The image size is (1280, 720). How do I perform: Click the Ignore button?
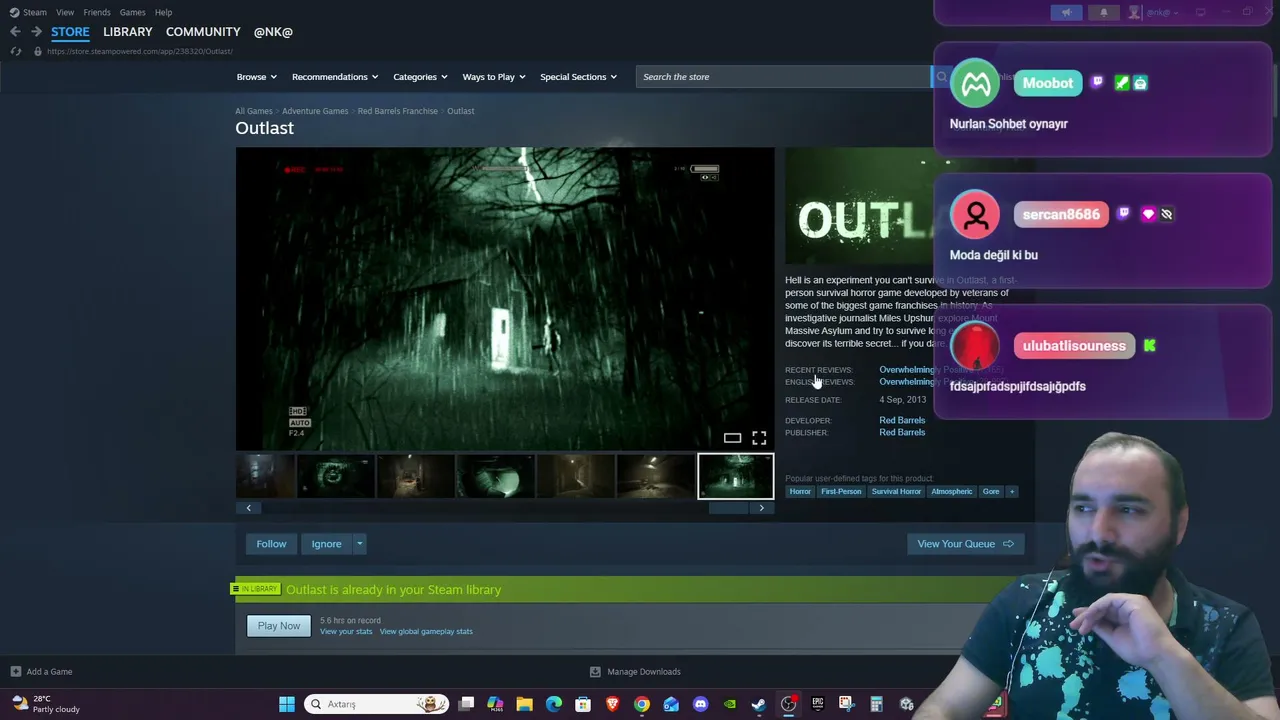[x=326, y=544]
